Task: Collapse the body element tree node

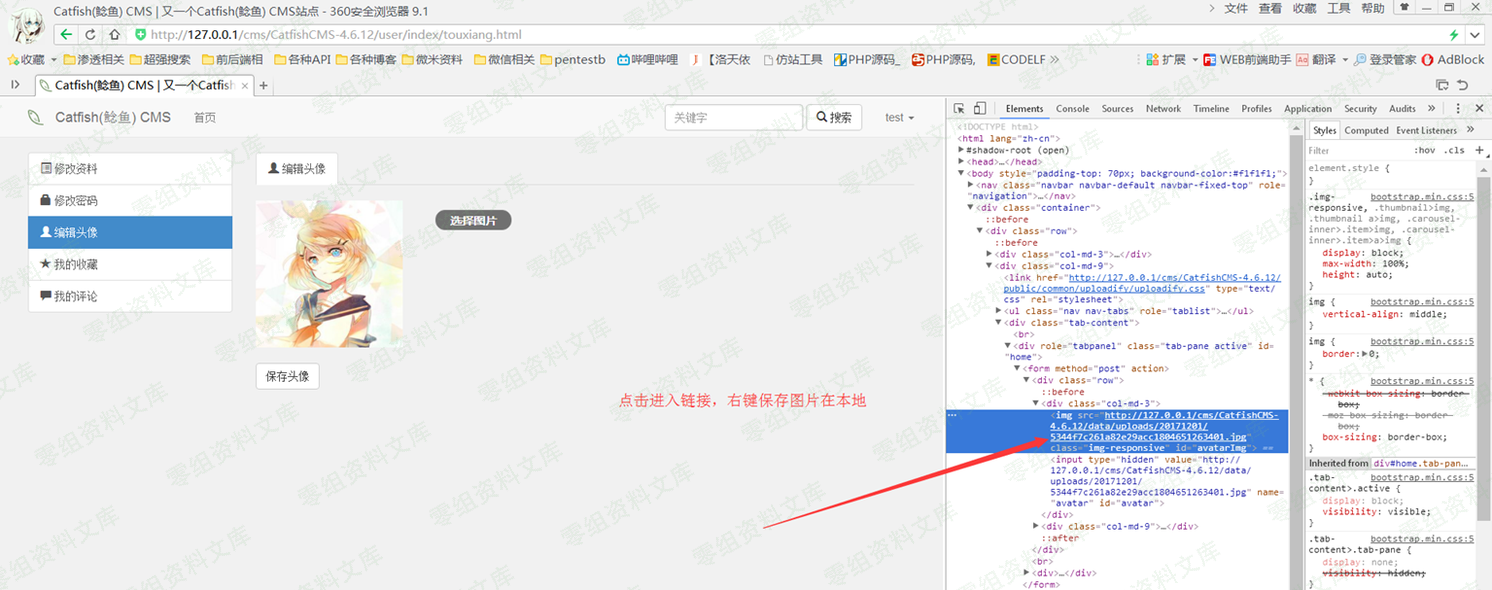Action: 961,173
